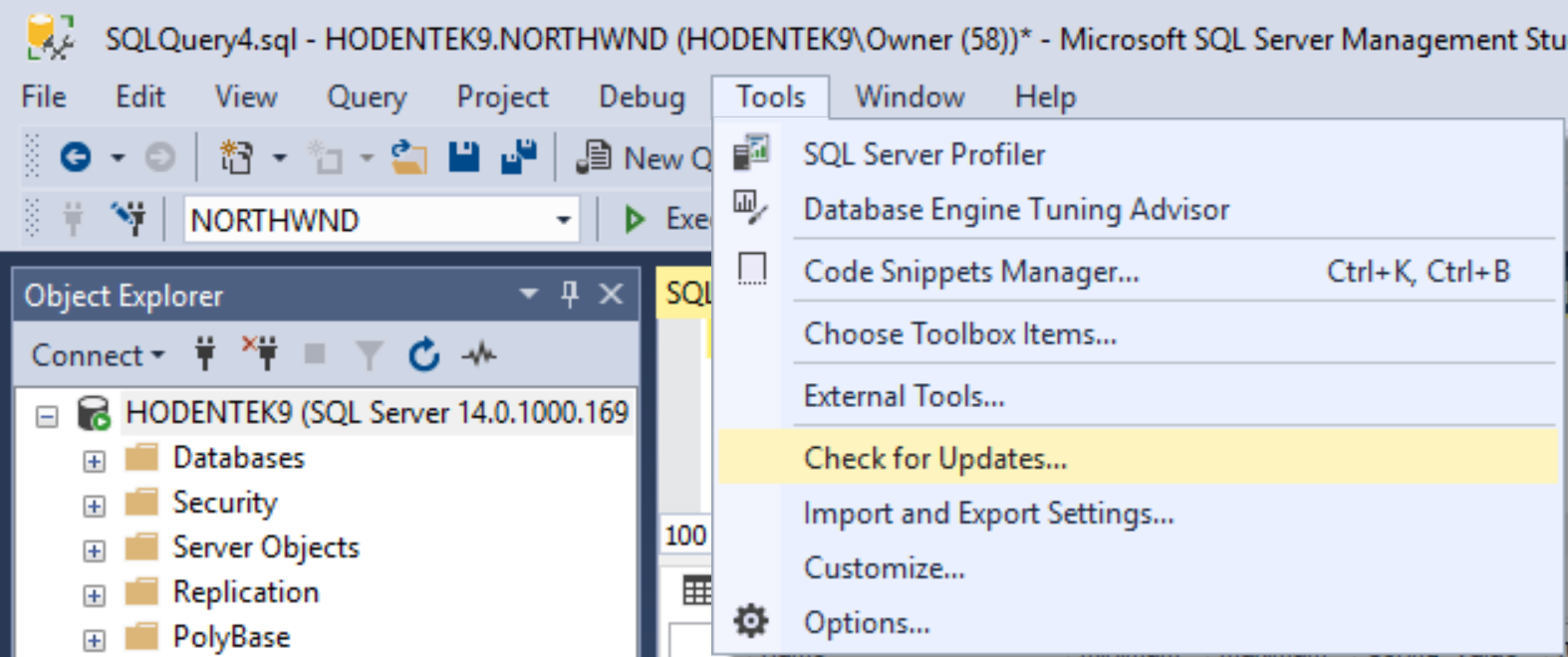Select the Databases folder

point(238,458)
